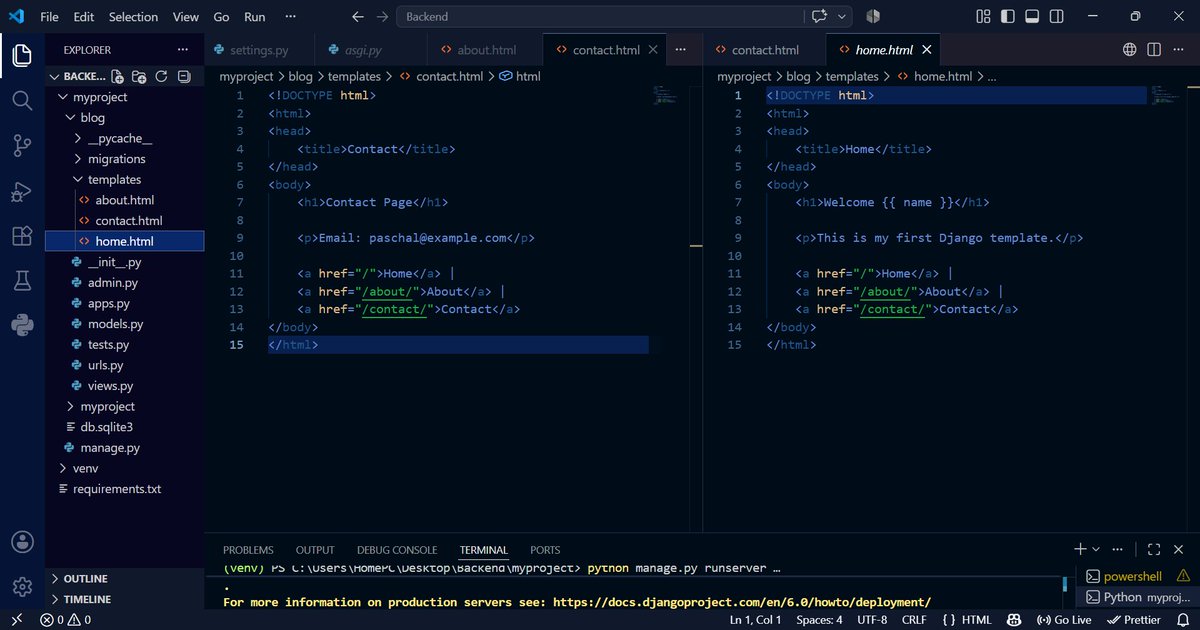This screenshot has width=1200, height=630.
Task: Switch to the settings.py tab
Action: [x=258, y=49]
